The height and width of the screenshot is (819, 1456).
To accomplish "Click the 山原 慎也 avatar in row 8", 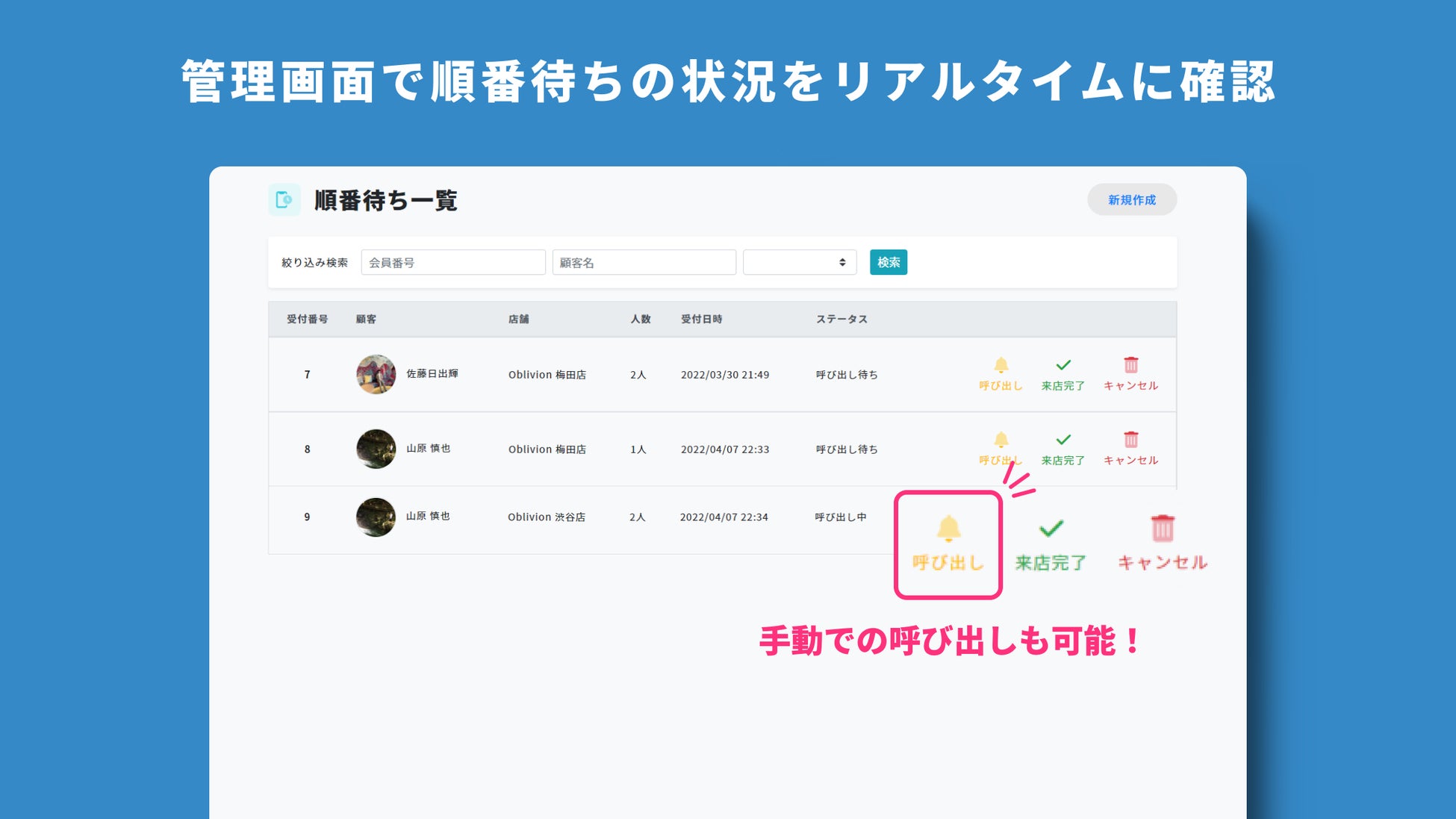I will (376, 449).
